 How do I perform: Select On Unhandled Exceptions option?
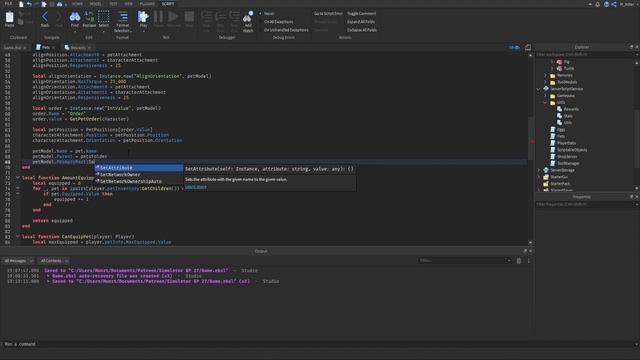(286, 30)
